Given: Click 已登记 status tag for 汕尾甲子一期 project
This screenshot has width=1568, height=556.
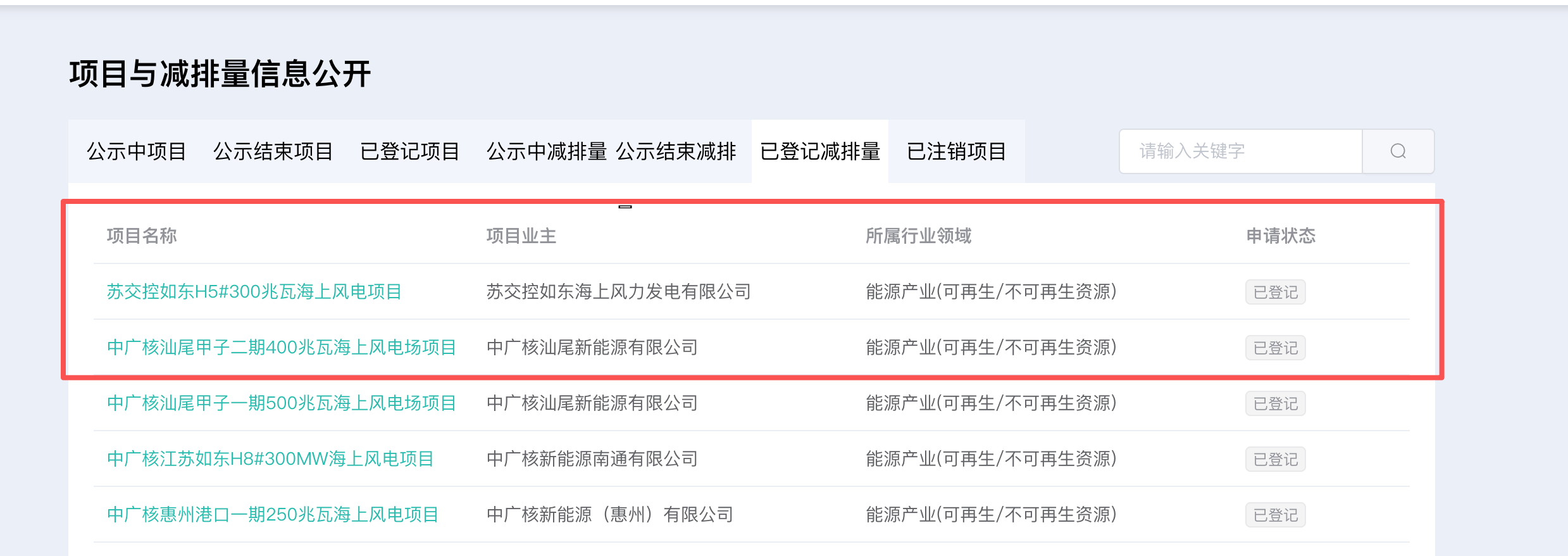Looking at the screenshot, I should [1275, 404].
